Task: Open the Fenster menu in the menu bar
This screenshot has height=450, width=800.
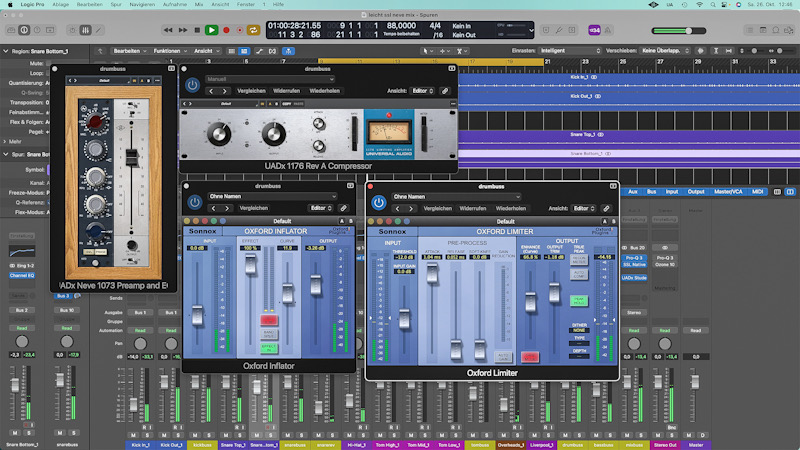Action: pos(246,4)
